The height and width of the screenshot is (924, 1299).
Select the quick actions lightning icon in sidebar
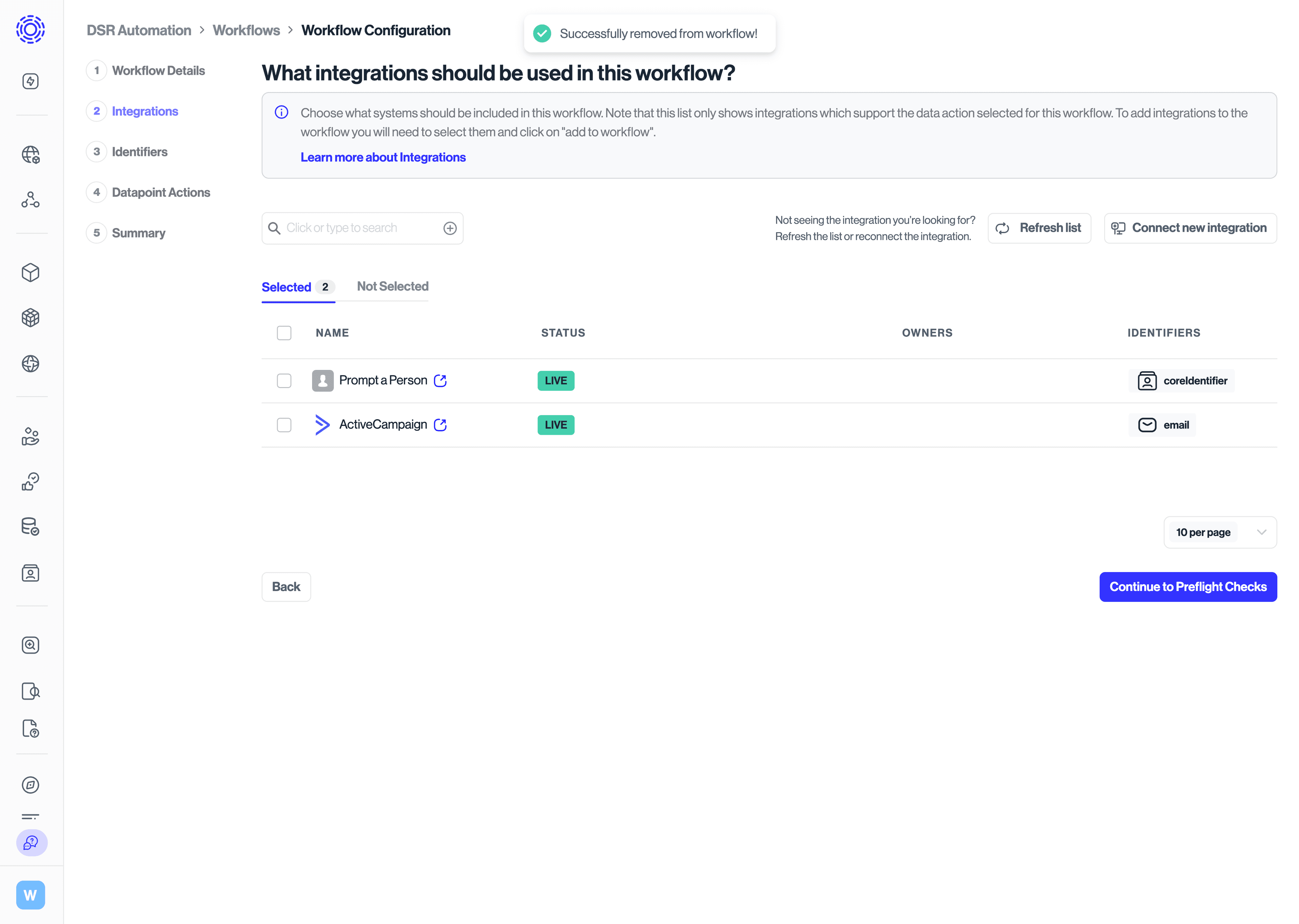pyautogui.click(x=31, y=81)
